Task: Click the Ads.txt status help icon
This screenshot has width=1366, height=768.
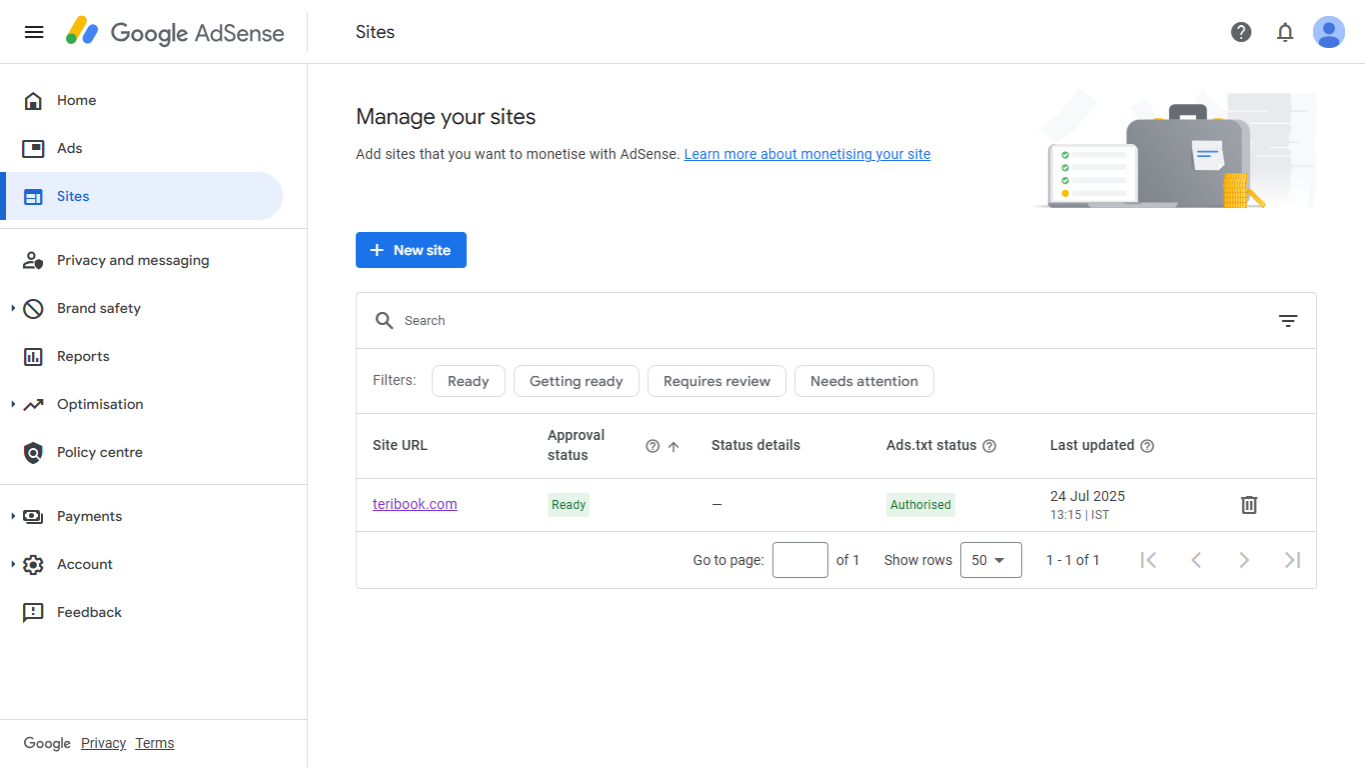Action: pos(989,446)
